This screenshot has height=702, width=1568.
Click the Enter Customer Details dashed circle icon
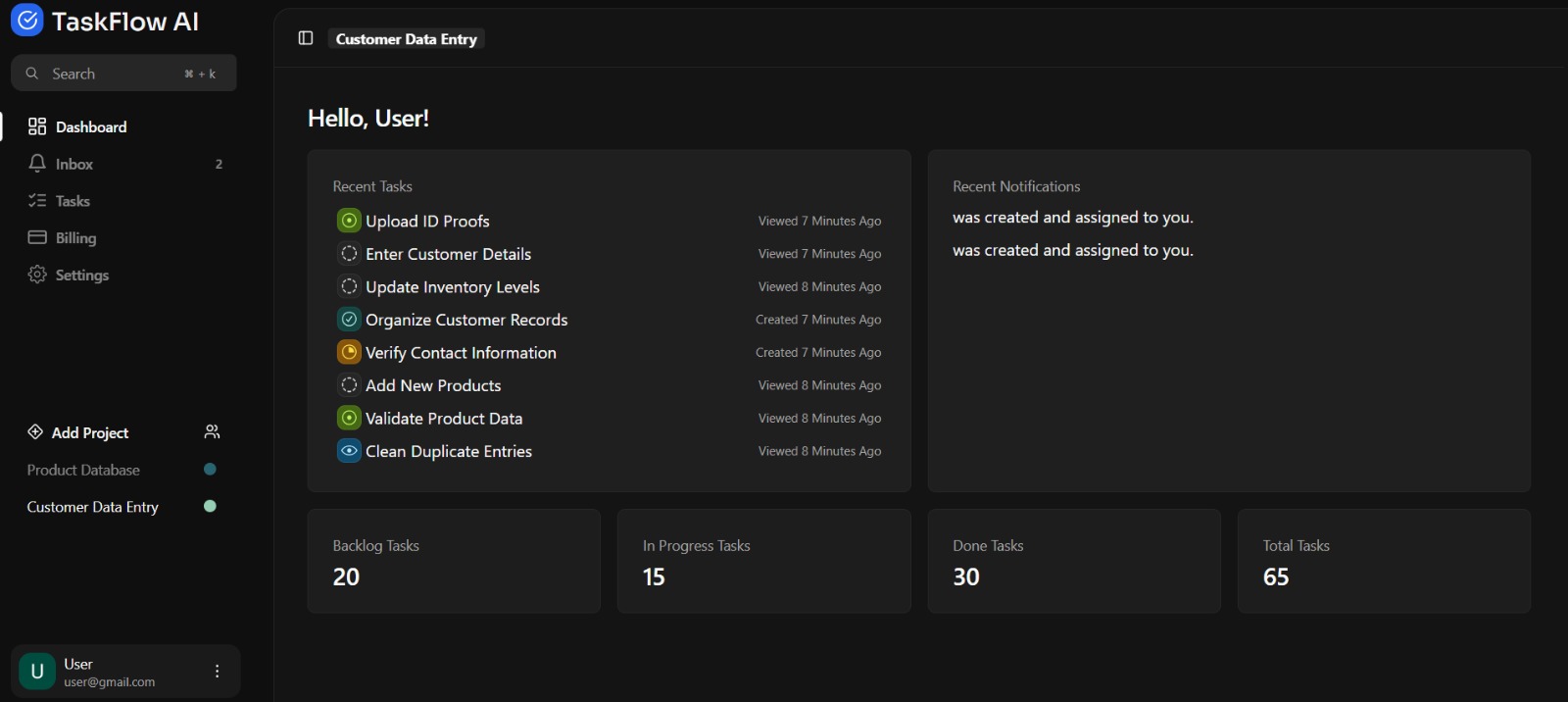[x=349, y=254]
